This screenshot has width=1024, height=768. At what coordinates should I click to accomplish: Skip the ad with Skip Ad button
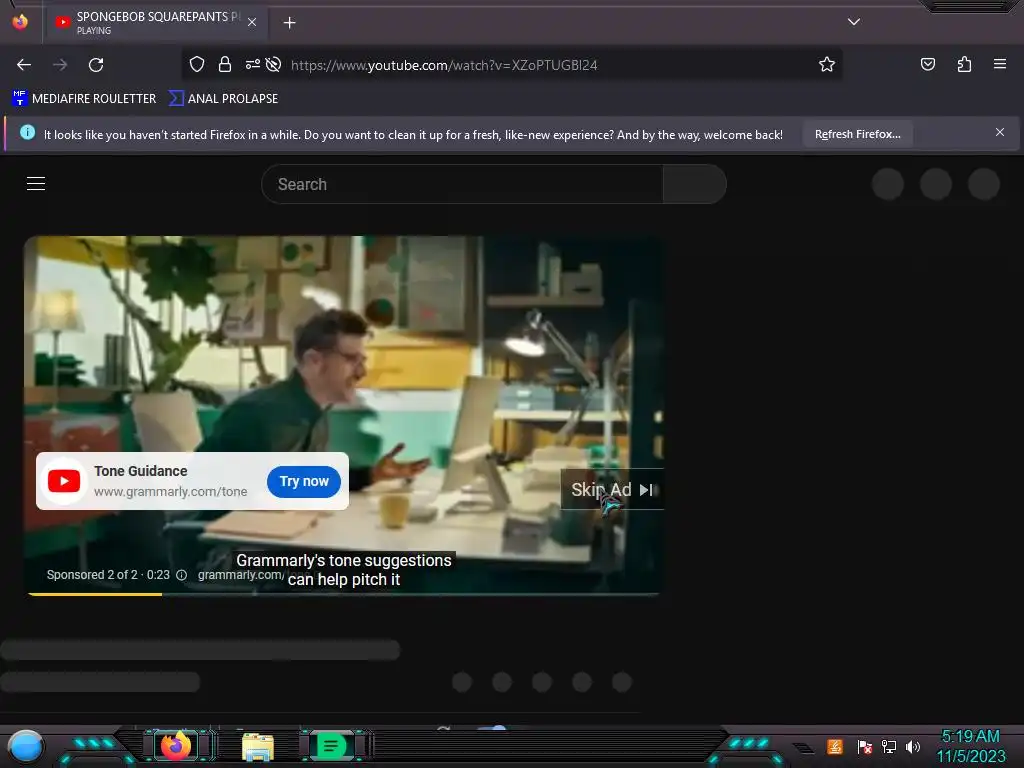coord(612,489)
